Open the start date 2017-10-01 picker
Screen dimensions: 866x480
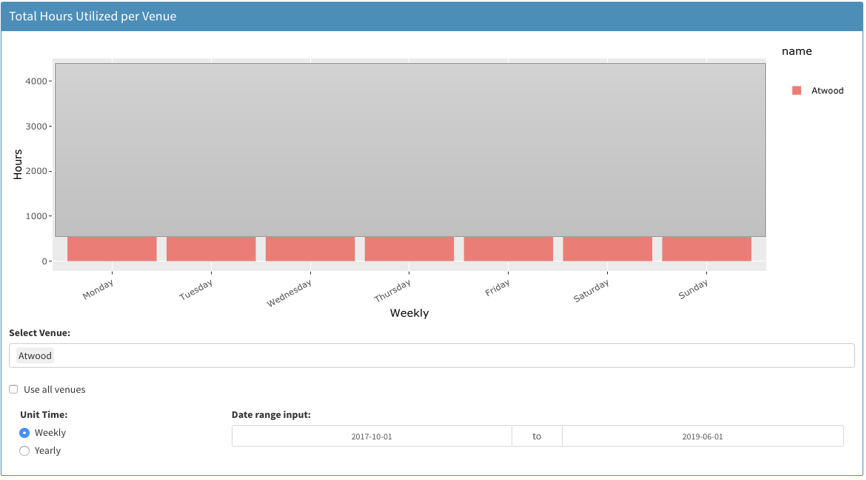click(372, 436)
